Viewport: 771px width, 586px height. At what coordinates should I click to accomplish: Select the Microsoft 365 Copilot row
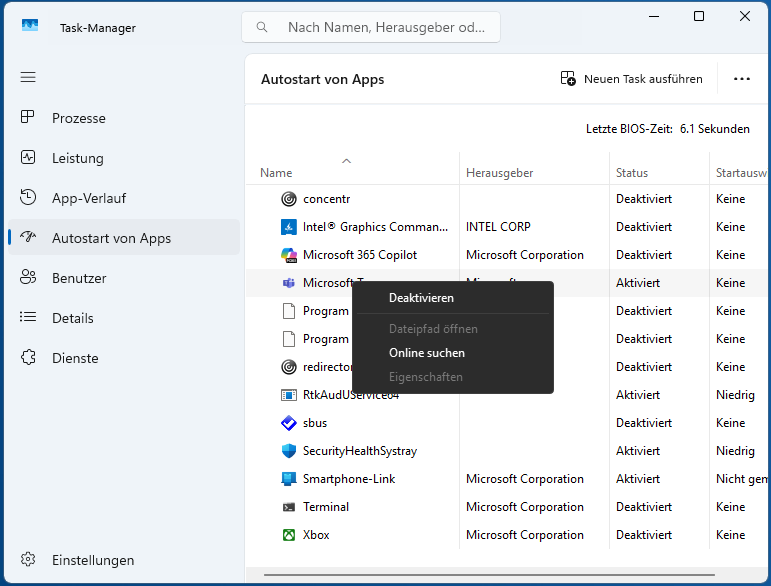[359, 255]
